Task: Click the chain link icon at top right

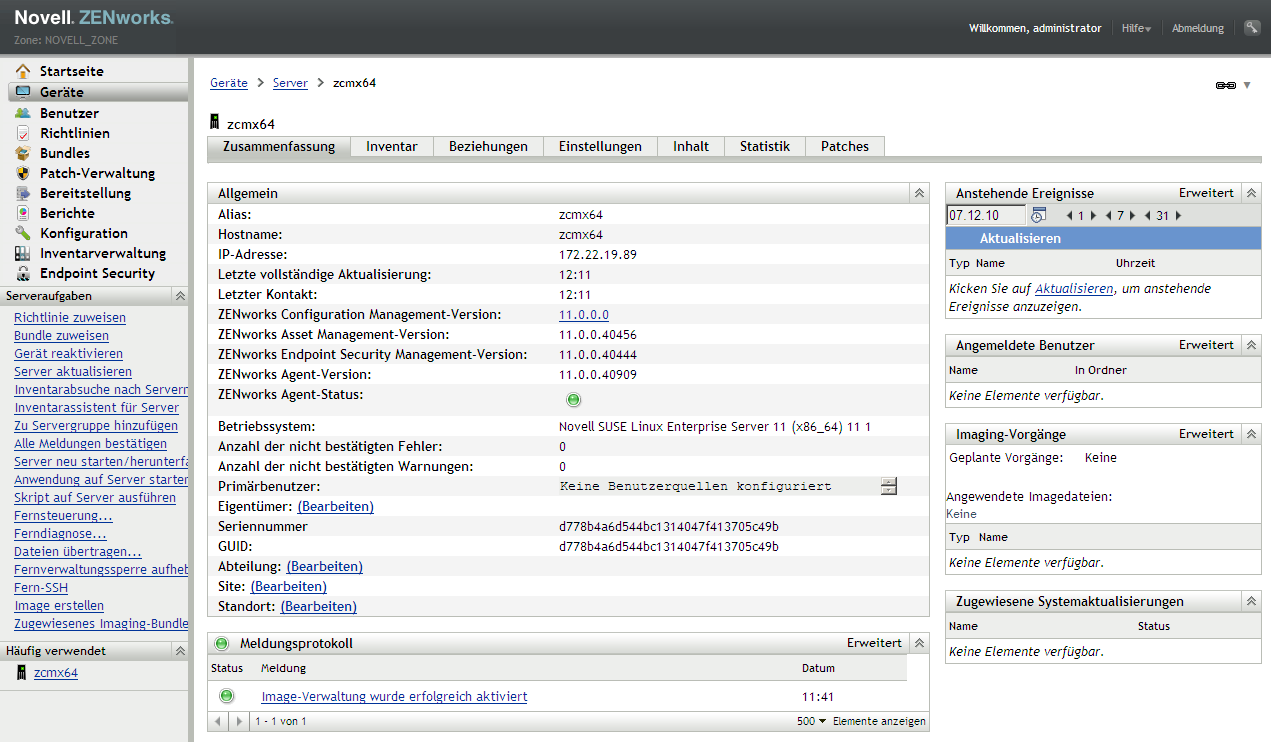Action: coord(1225,85)
